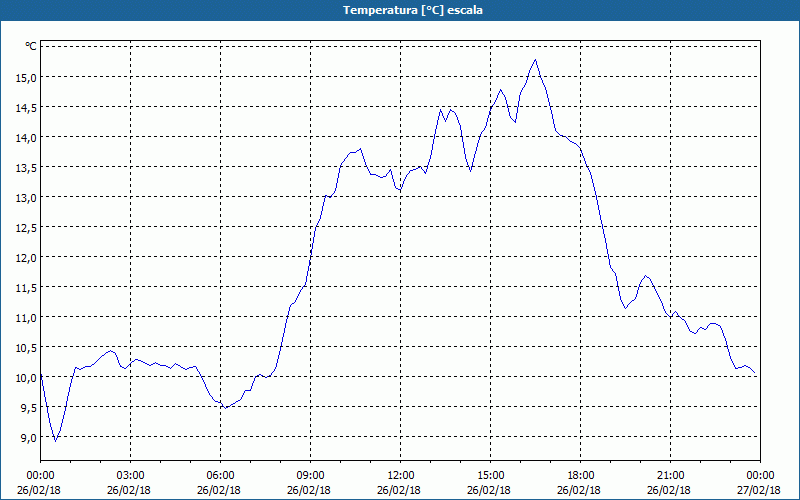Select the 14,5 y-axis label
Viewport: 800px width, 500px height.
pyautogui.click(x=27, y=108)
